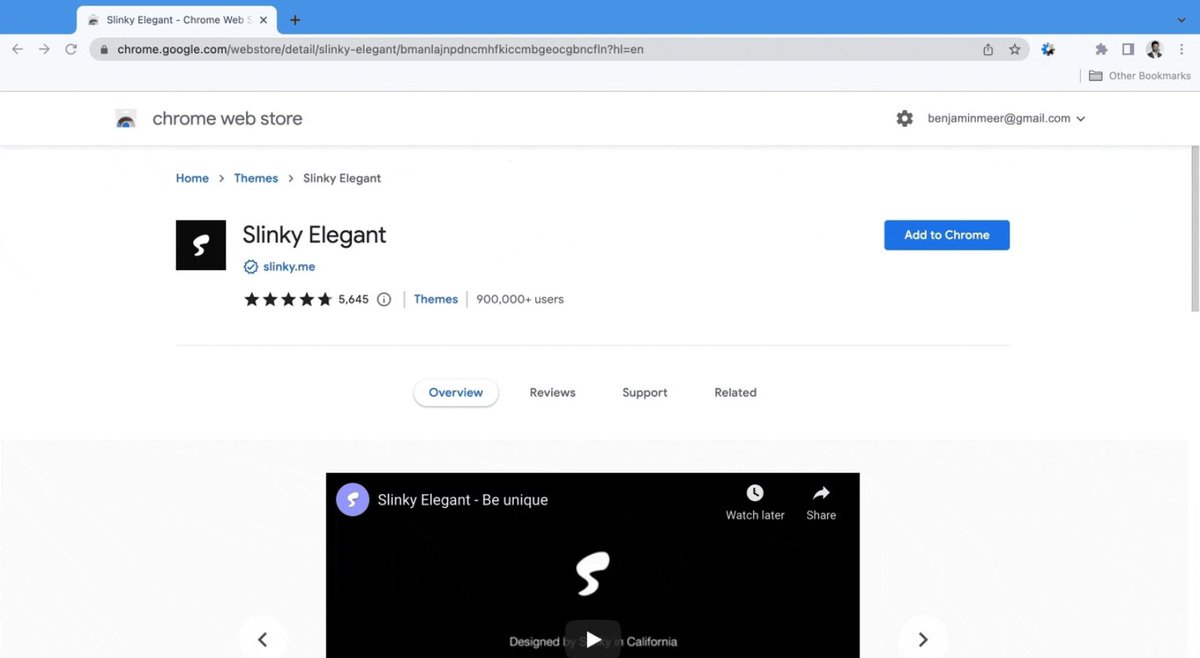Expand the benjaminmeer@gmail.com account dropdown

tap(1006, 118)
